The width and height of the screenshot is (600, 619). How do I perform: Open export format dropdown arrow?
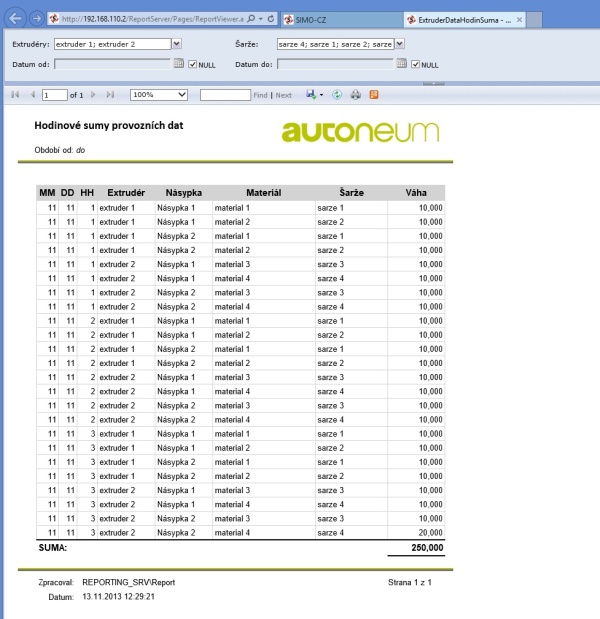coord(321,95)
